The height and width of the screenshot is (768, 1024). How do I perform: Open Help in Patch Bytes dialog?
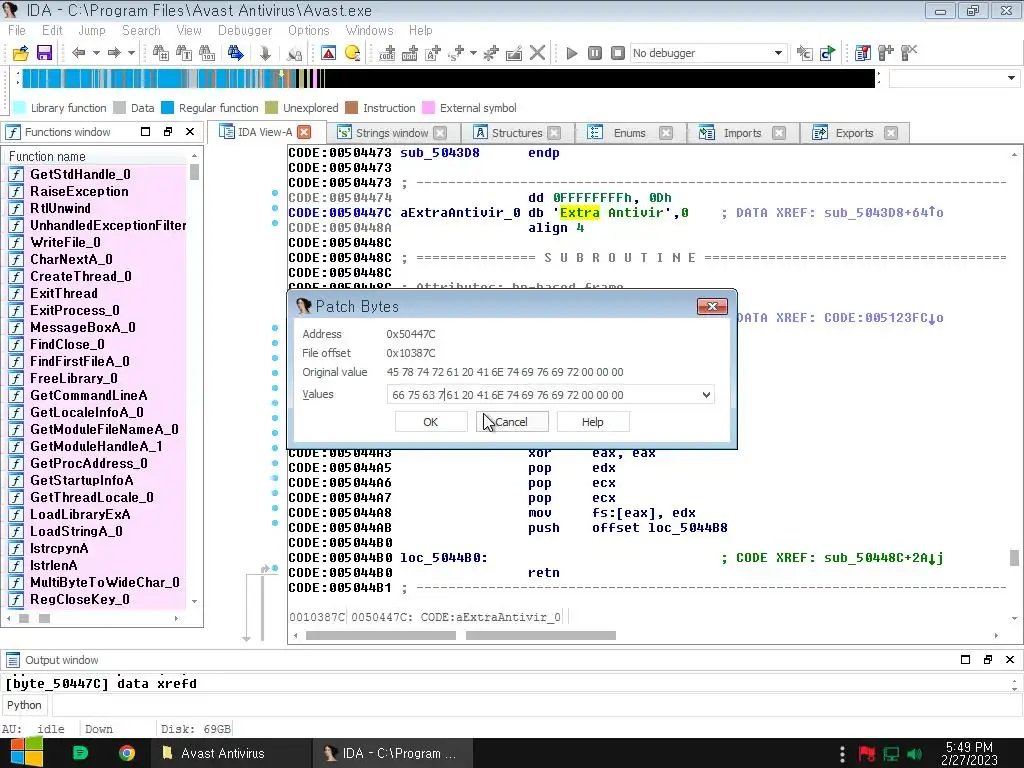click(x=593, y=422)
